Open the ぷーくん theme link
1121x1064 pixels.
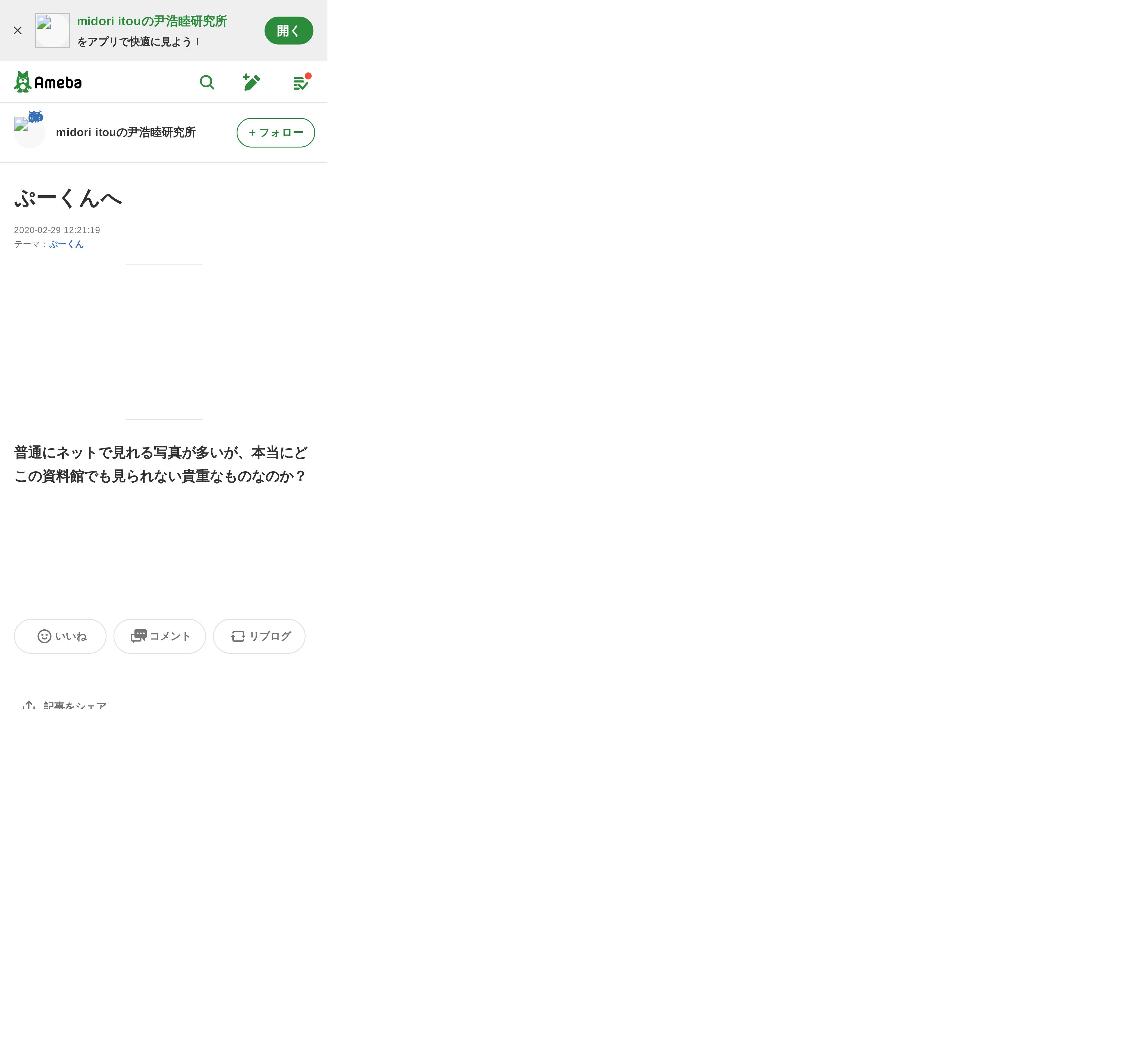tap(66, 244)
